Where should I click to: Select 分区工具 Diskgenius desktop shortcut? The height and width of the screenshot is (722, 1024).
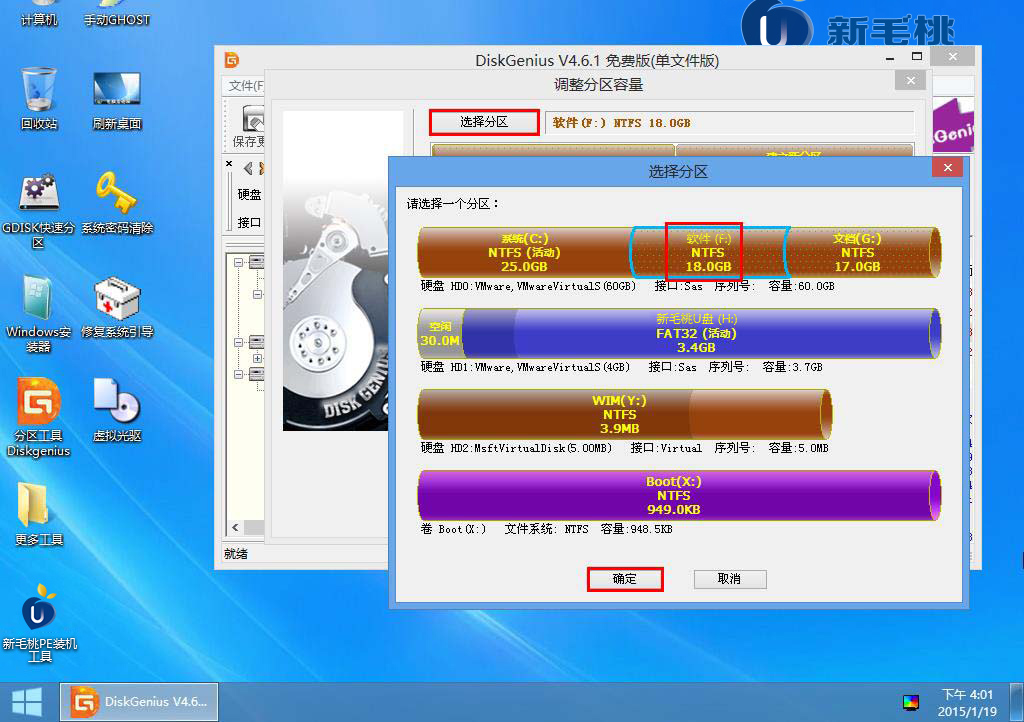(39, 418)
